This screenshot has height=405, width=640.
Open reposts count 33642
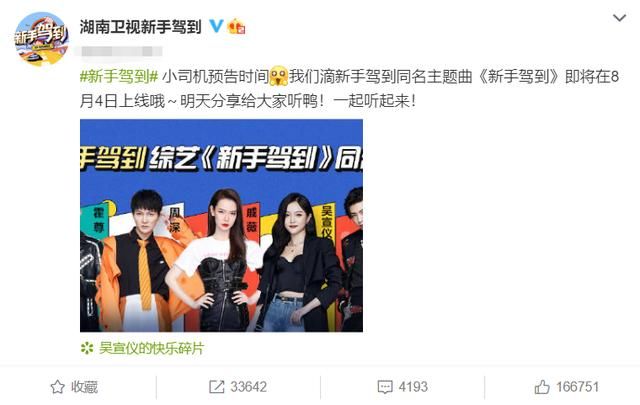pyautogui.click(x=249, y=387)
